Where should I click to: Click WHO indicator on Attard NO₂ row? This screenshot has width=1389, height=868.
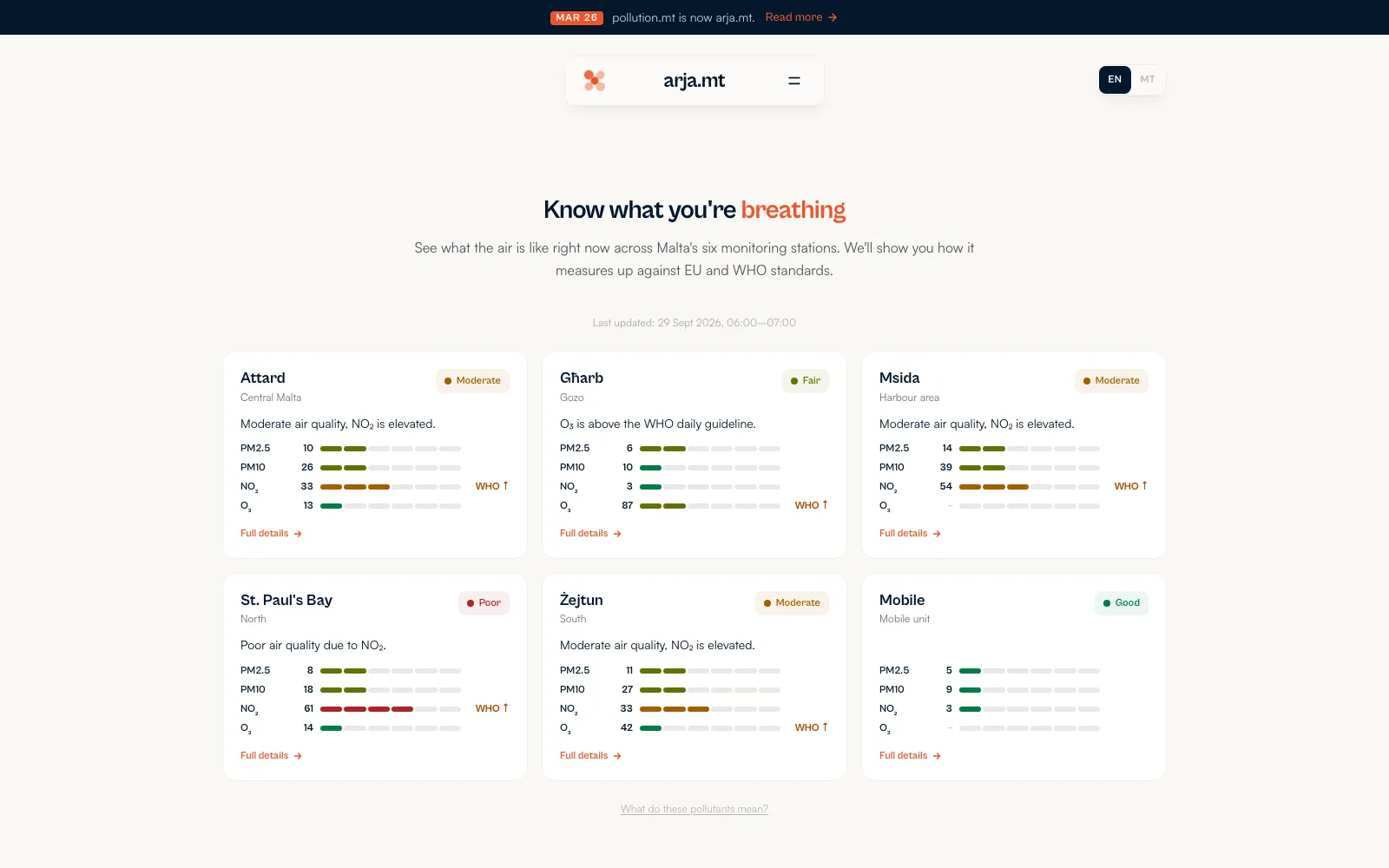[492, 486]
